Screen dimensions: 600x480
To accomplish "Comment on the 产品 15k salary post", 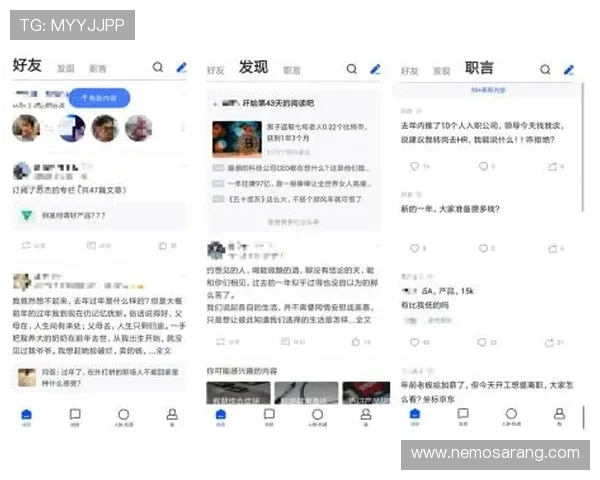I will click(x=487, y=342).
